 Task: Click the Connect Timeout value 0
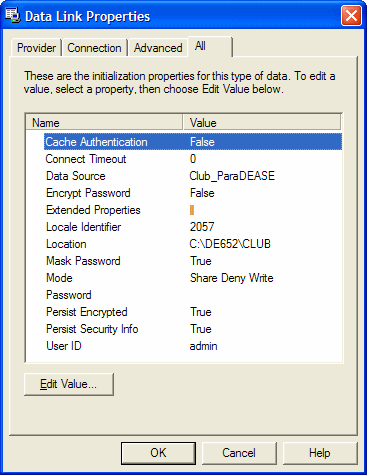coord(193,159)
